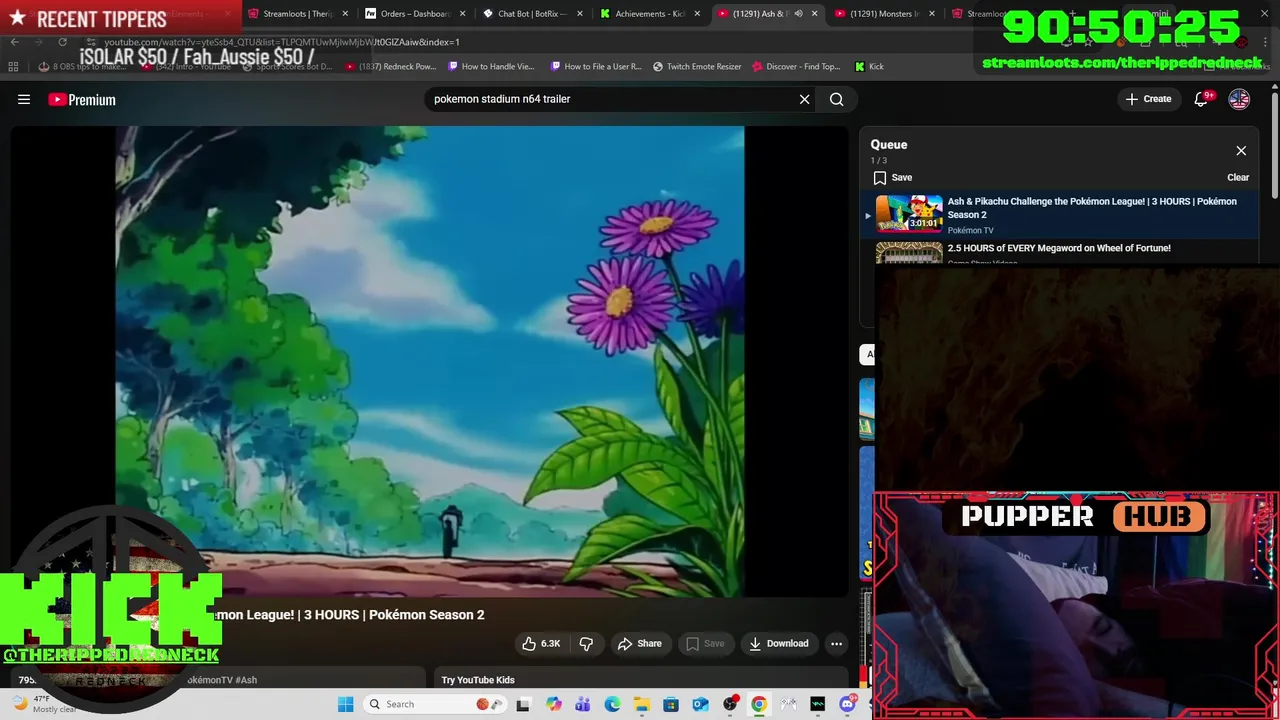The image size is (1280, 720).
Task: Open Microsoft Edge from the taskbar
Action: (x=612, y=704)
